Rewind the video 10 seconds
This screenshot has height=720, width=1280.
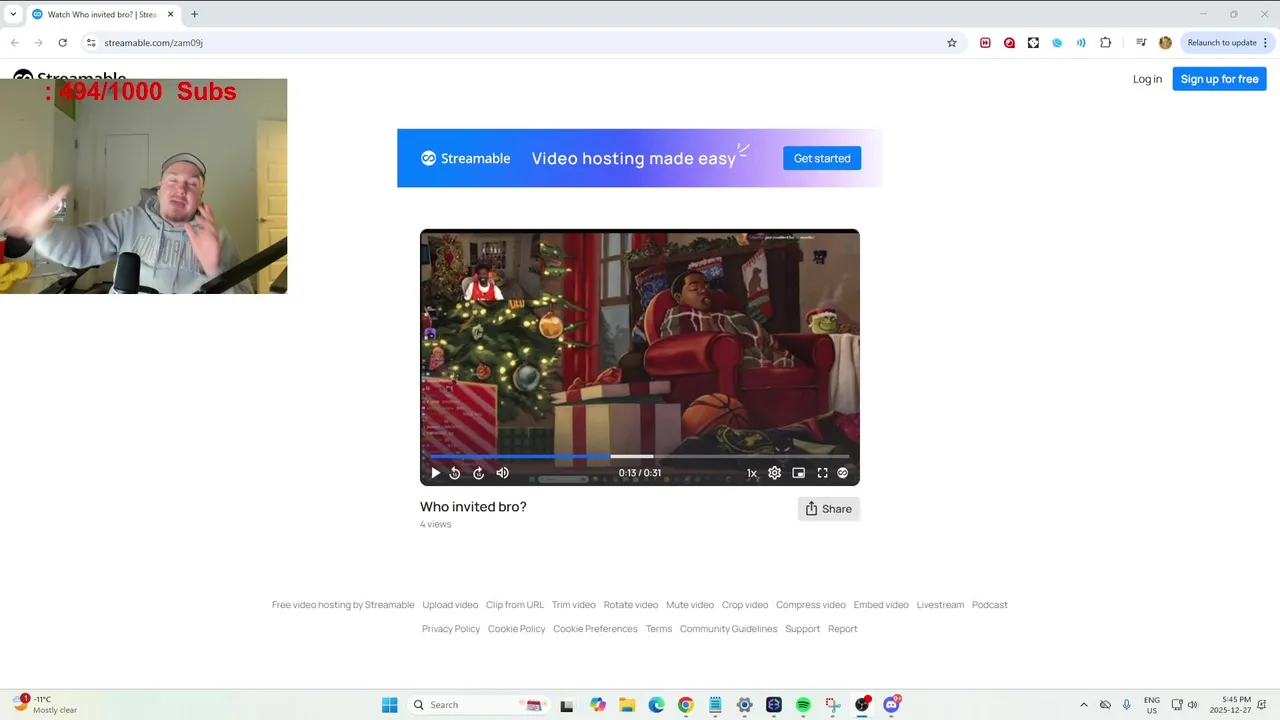pyautogui.click(x=455, y=473)
